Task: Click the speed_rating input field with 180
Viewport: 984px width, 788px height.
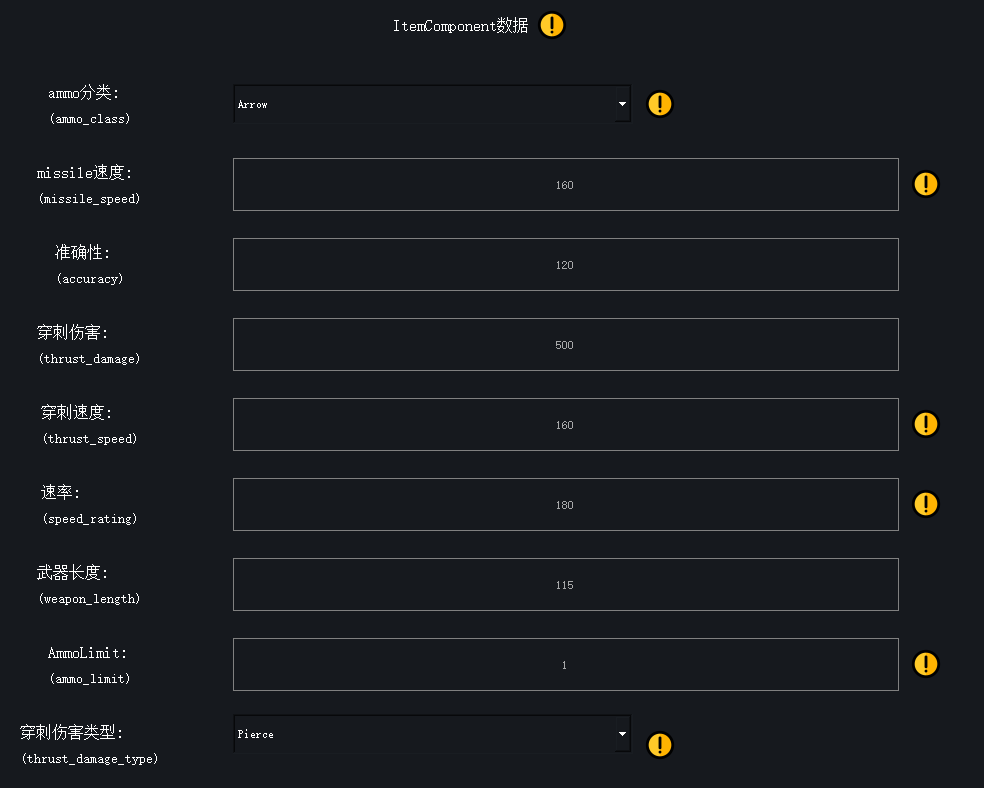Action: coord(565,504)
